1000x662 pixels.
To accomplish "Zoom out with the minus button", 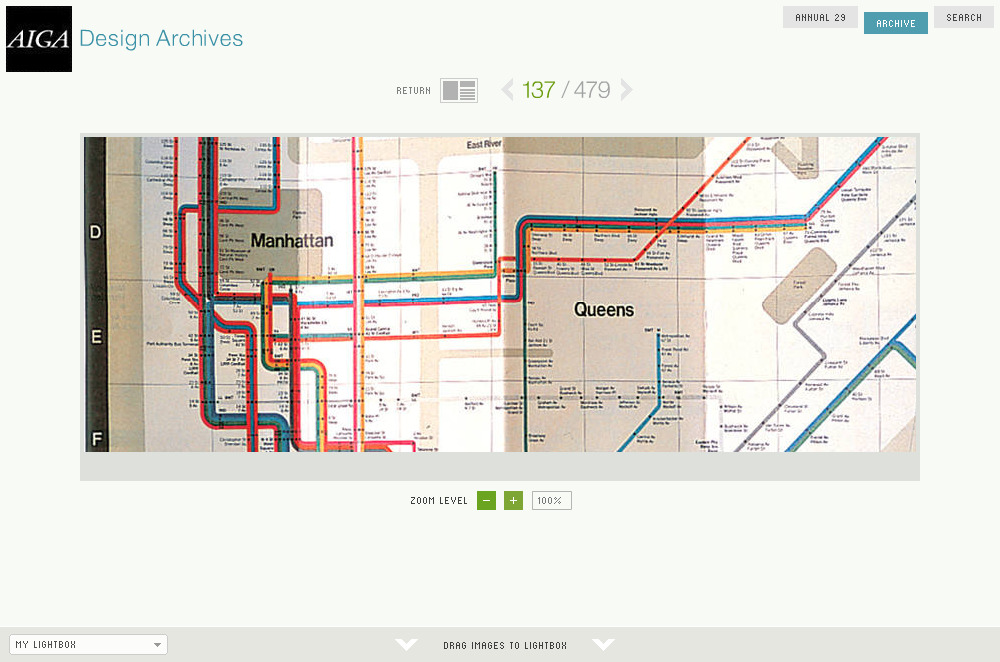I will pyautogui.click(x=487, y=501).
